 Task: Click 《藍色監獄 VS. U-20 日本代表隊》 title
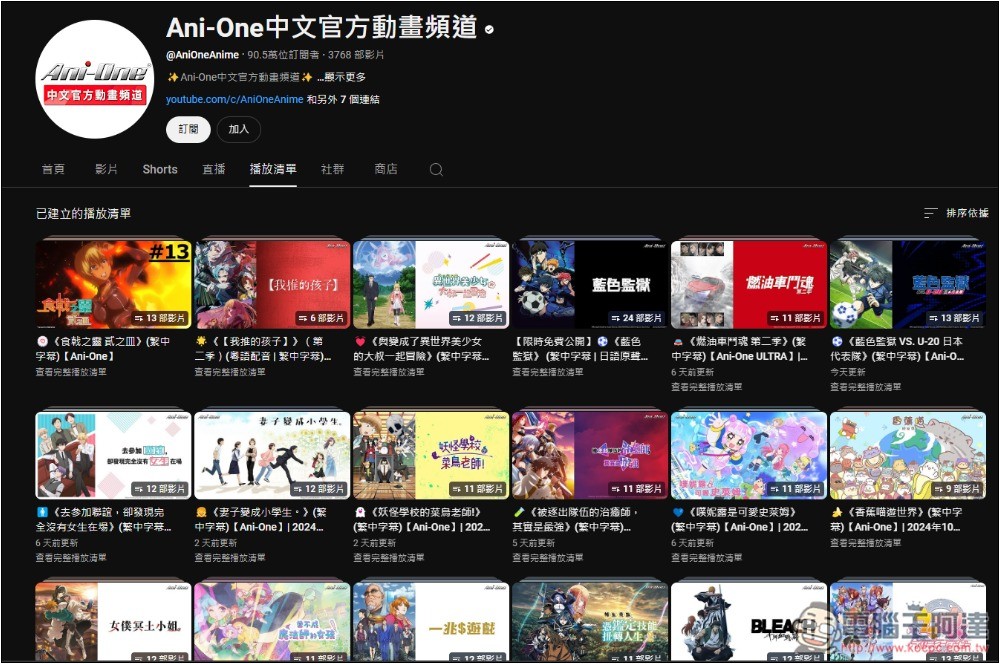tap(897, 349)
